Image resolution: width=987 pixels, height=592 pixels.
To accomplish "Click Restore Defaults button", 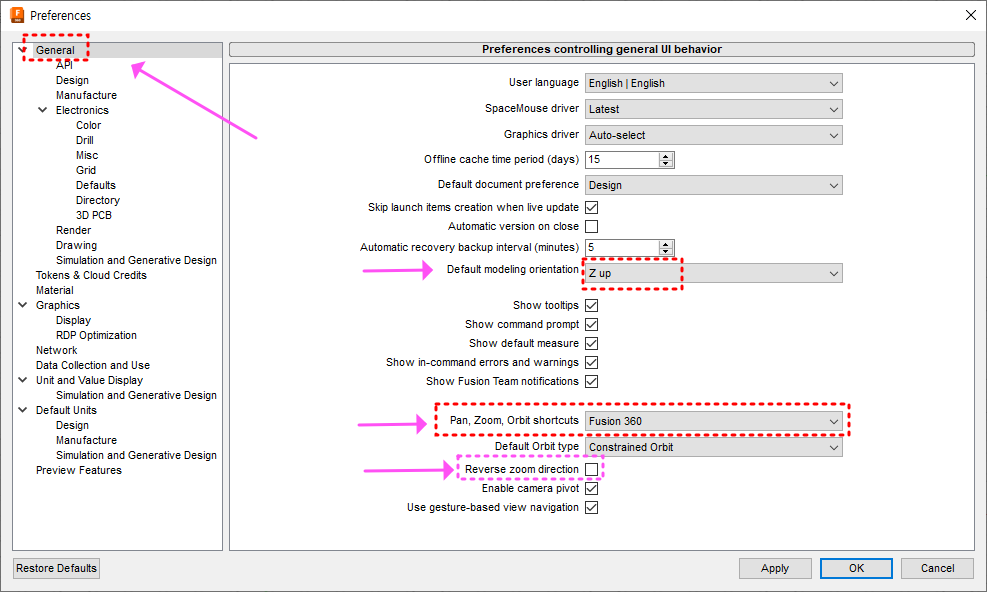I will pos(57,568).
